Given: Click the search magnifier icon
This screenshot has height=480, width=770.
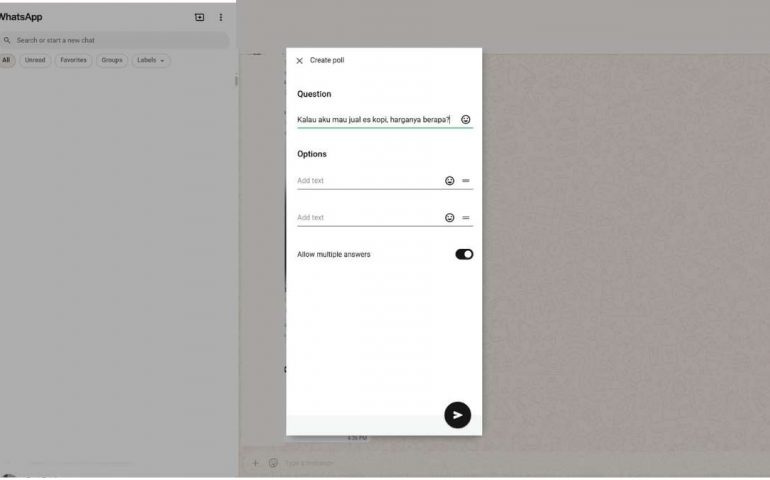Looking at the screenshot, I should [7, 40].
